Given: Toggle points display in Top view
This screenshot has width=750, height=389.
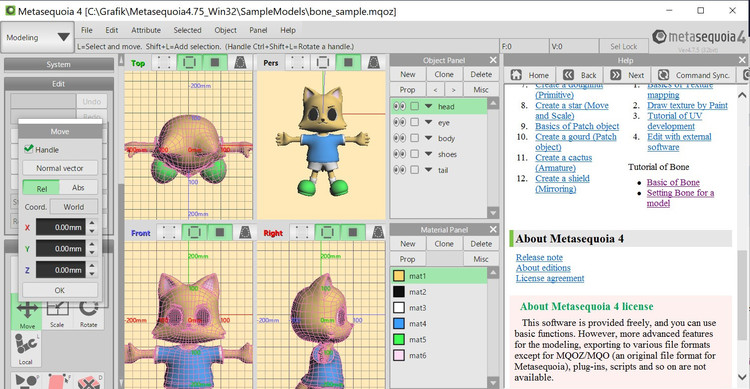Looking at the screenshot, I should click(164, 63).
